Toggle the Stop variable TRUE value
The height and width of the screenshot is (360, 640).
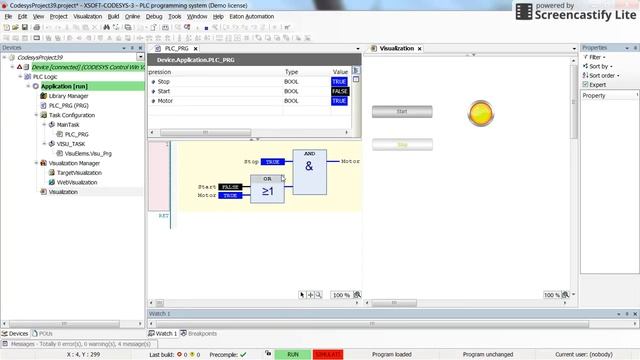(339, 82)
